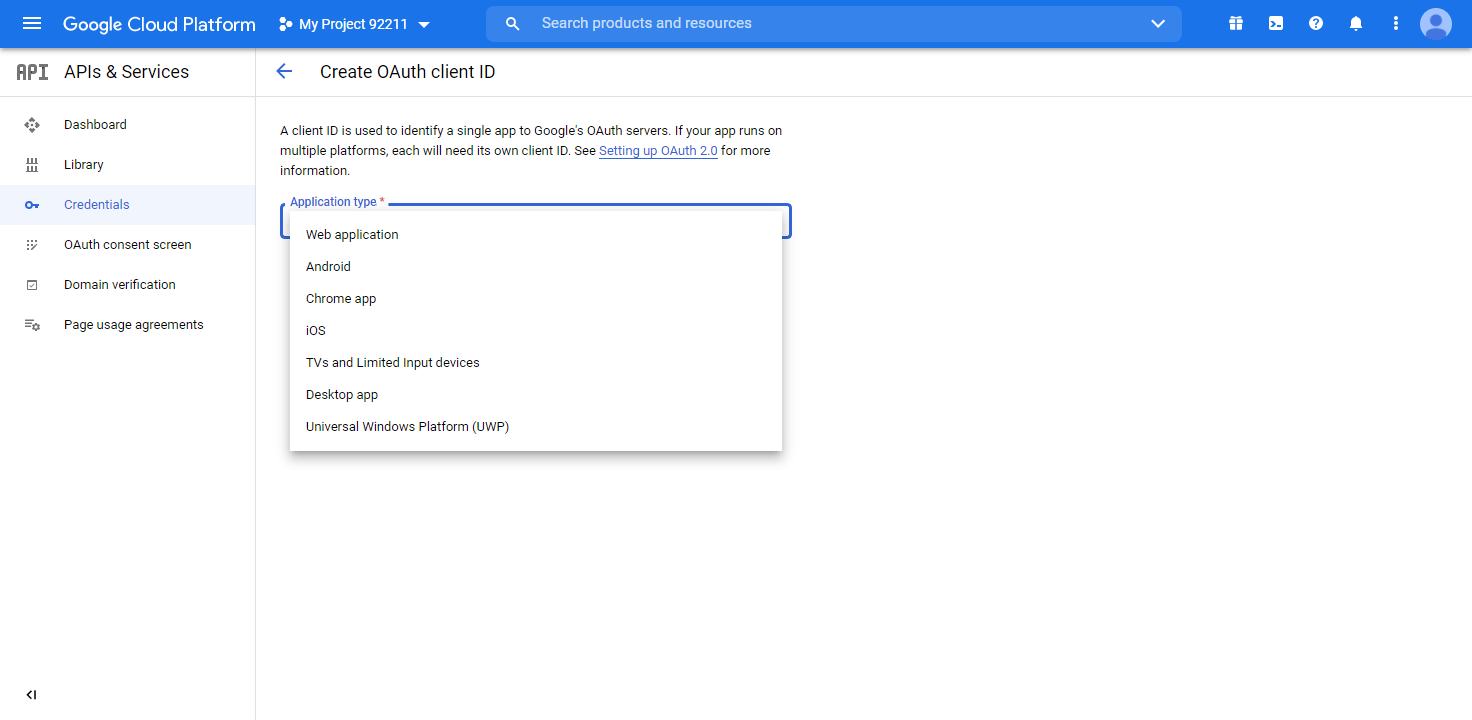Select iOS application type
The height and width of the screenshot is (720, 1472).
[536, 331]
